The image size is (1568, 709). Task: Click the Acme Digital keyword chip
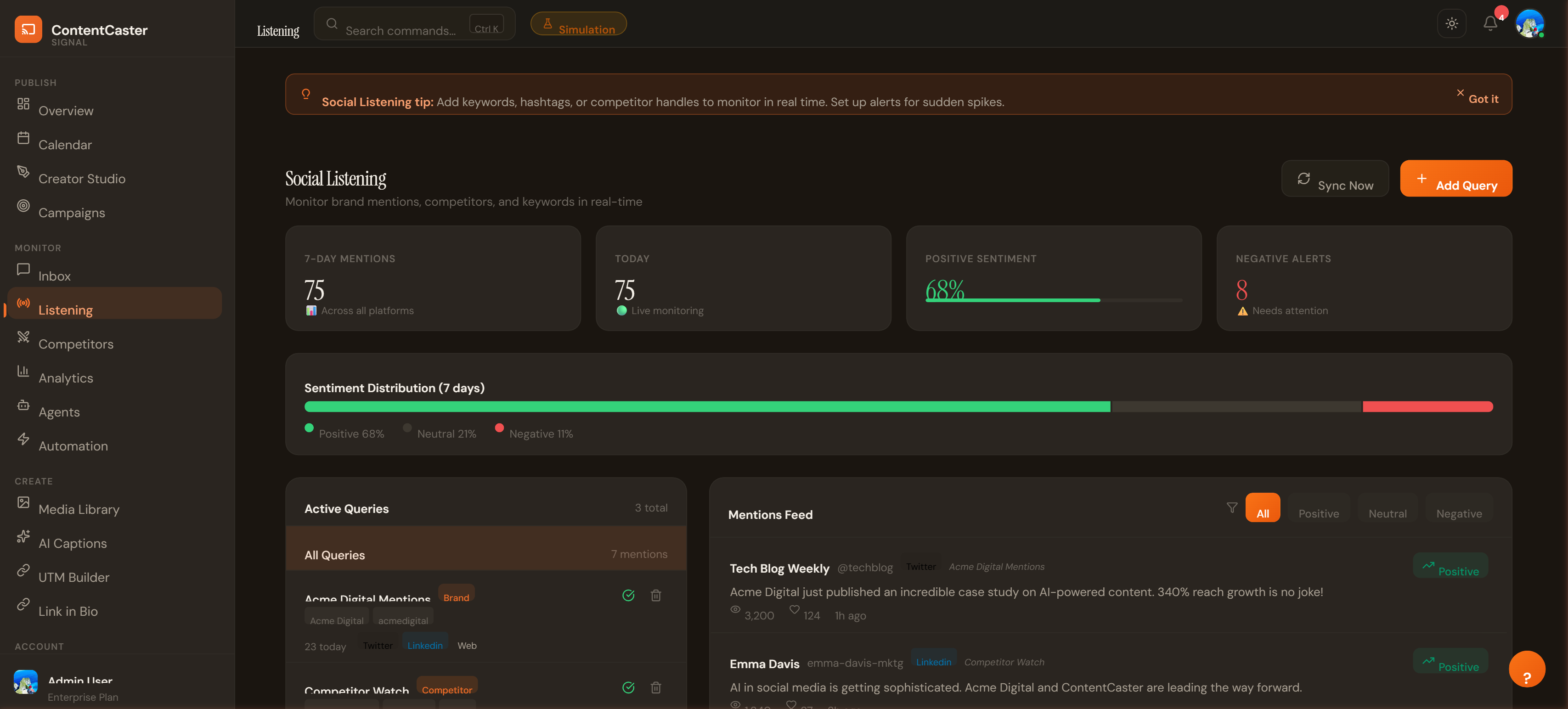[x=337, y=616]
